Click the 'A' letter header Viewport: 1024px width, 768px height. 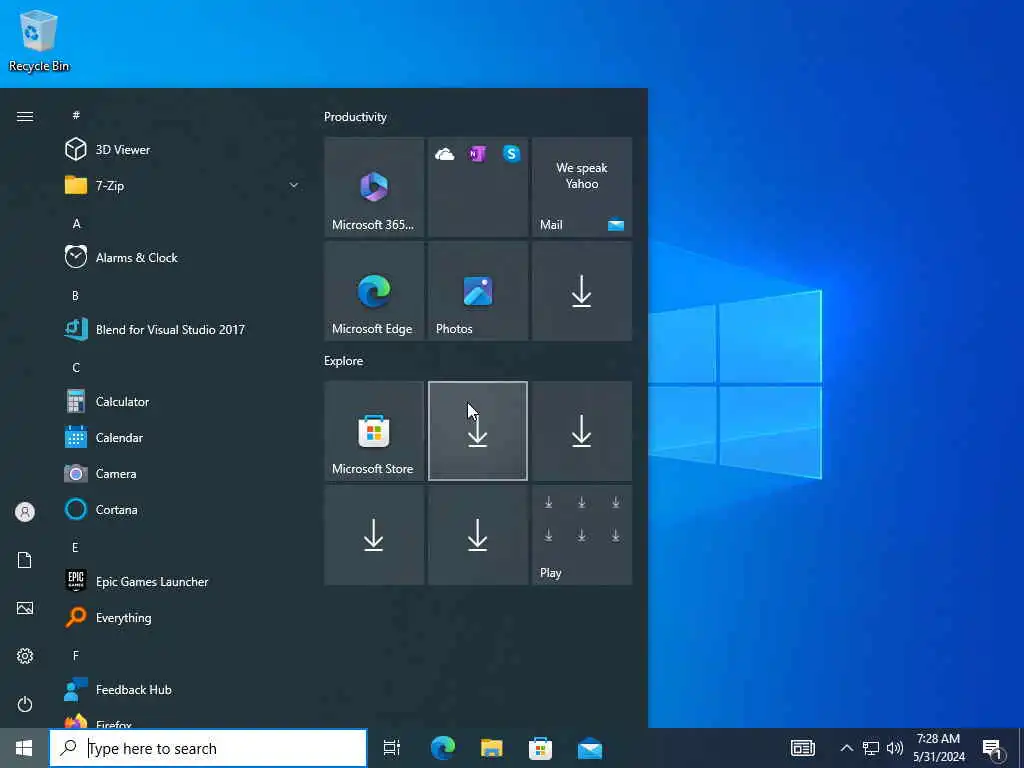[76, 223]
